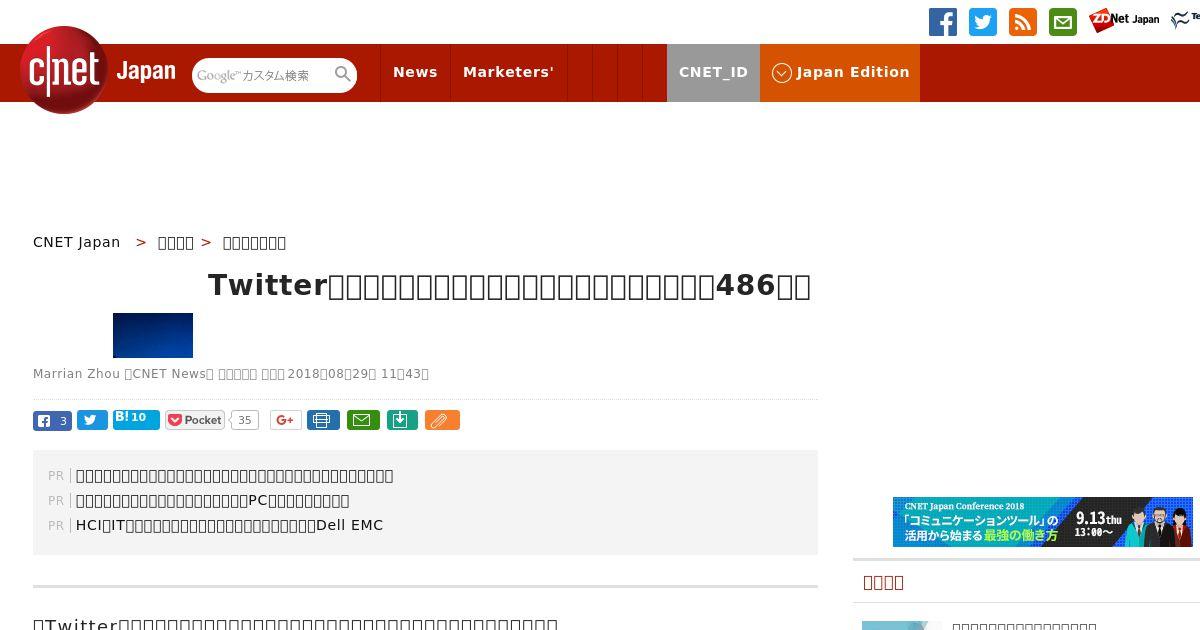Click the blue print article icon
This screenshot has height=630, width=1200.
pyautogui.click(x=323, y=420)
